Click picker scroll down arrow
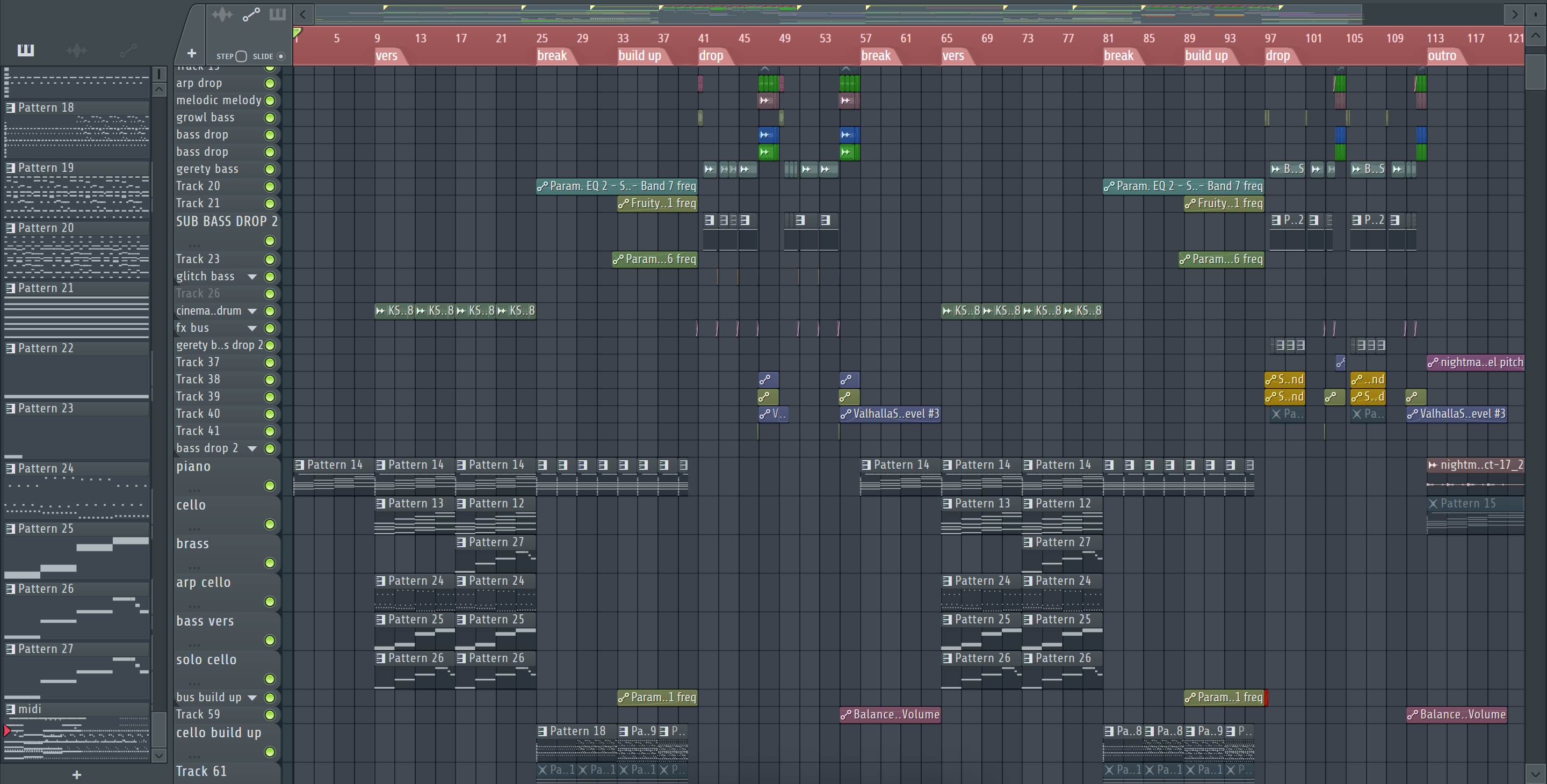 159,755
